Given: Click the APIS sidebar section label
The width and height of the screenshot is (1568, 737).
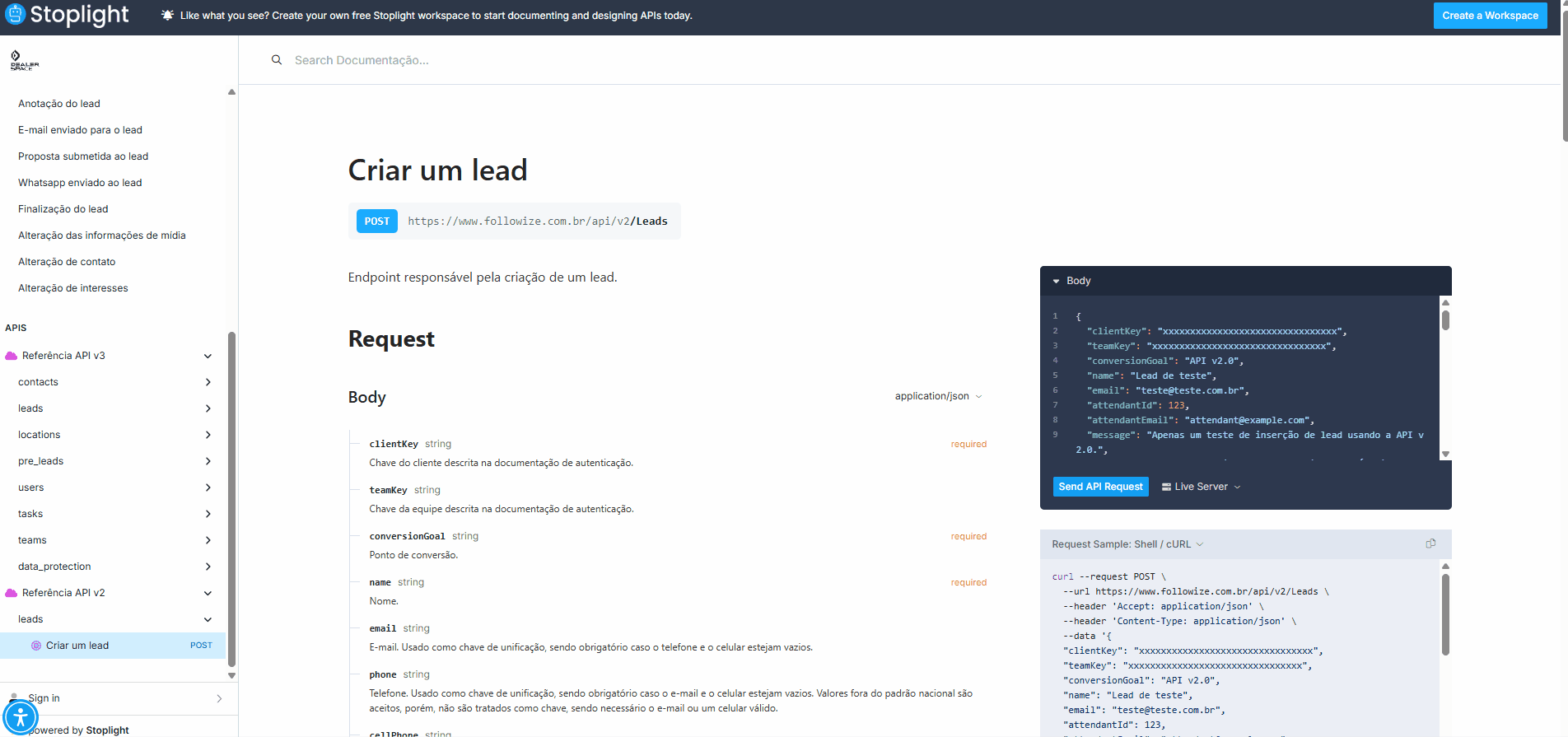Looking at the screenshot, I should pyautogui.click(x=16, y=328).
